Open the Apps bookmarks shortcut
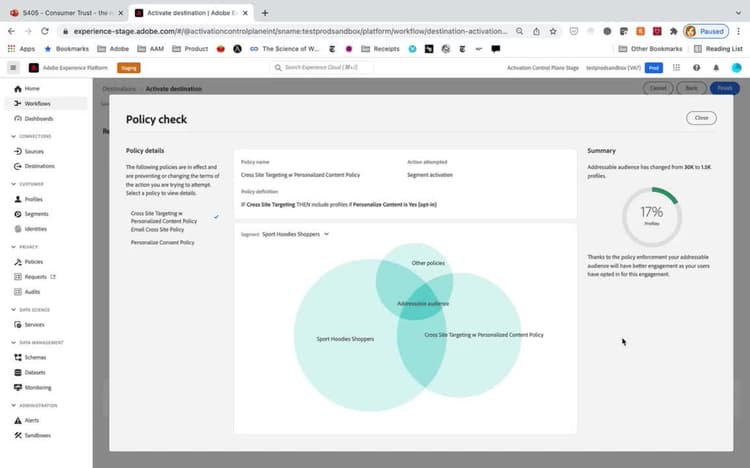The width and height of the screenshot is (750, 468). pyautogui.click(x=21, y=49)
